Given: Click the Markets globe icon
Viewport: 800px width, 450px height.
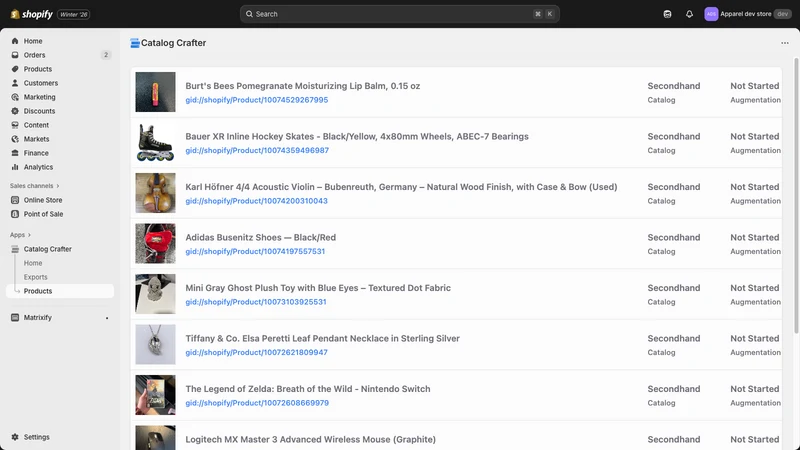Looking at the screenshot, I should [15, 139].
